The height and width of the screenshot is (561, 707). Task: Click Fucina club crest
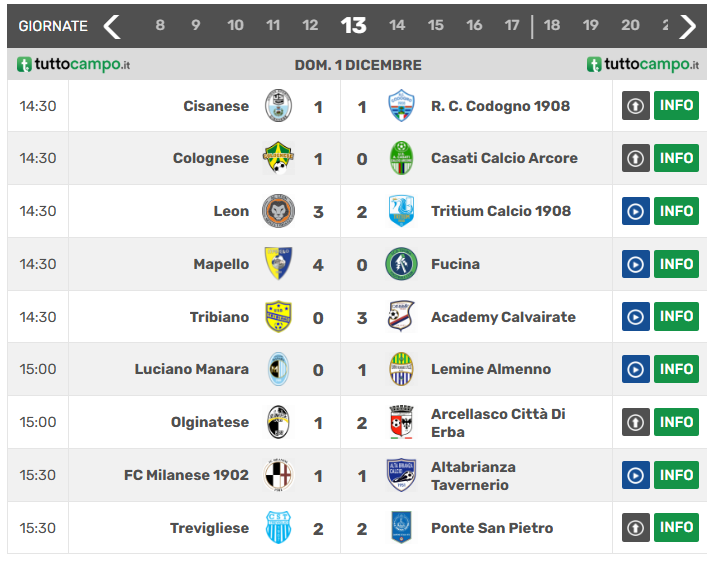(401, 264)
